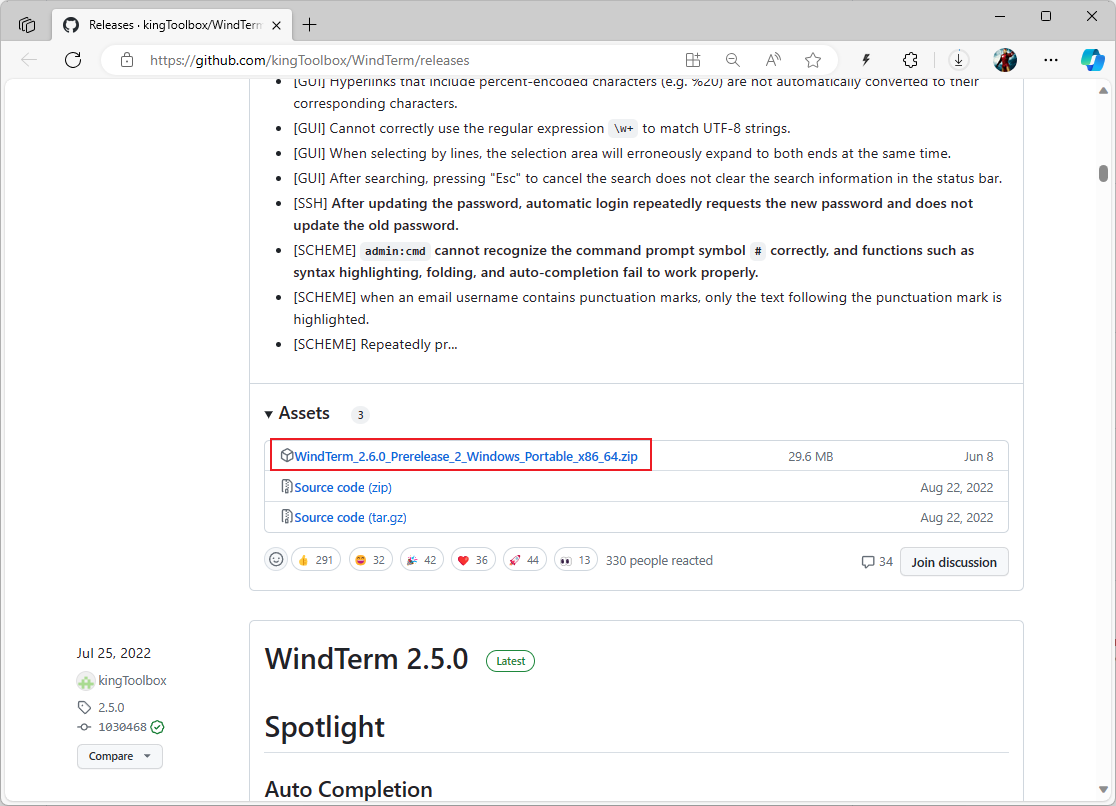Refresh the GitHub releases page
This screenshot has height=806, width=1116.
click(73, 60)
